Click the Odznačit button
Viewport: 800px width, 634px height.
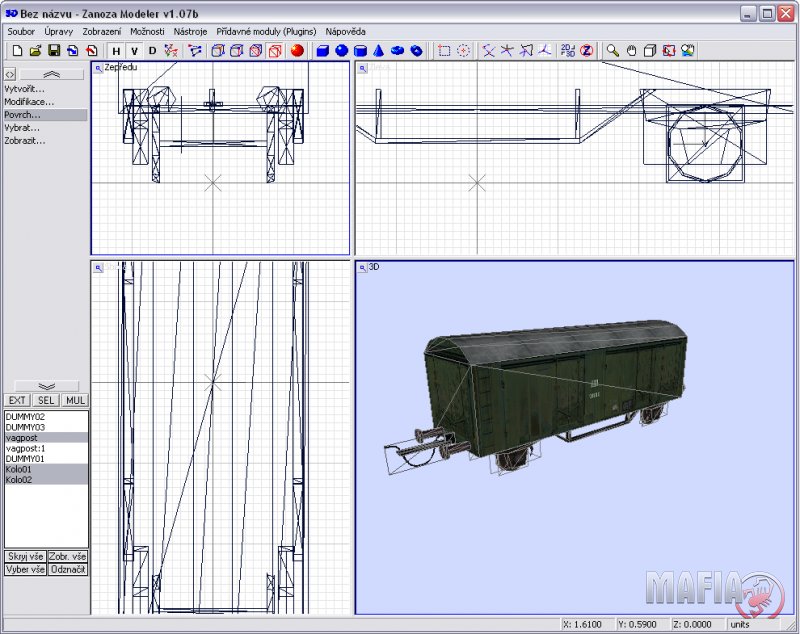[x=67, y=569]
